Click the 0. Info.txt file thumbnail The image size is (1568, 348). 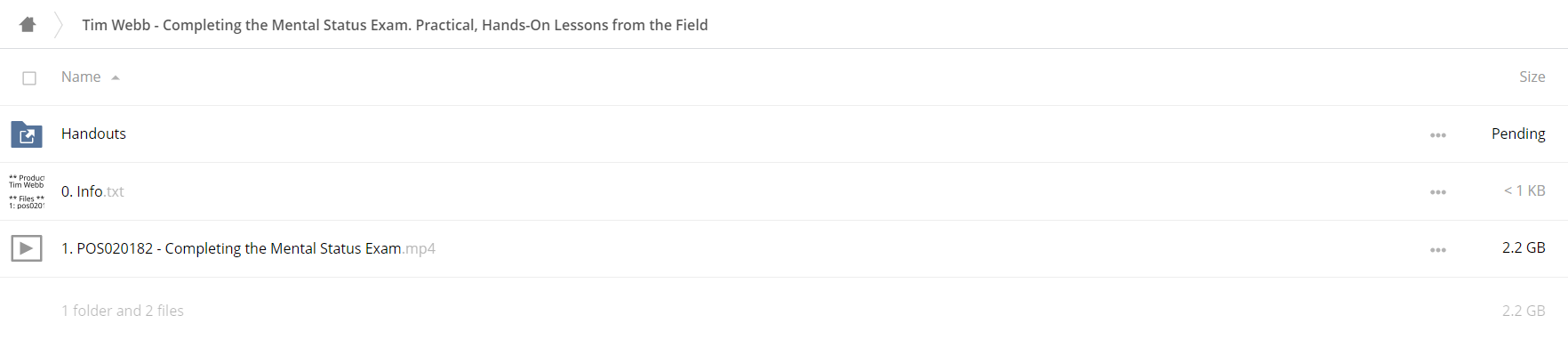point(27,191)
